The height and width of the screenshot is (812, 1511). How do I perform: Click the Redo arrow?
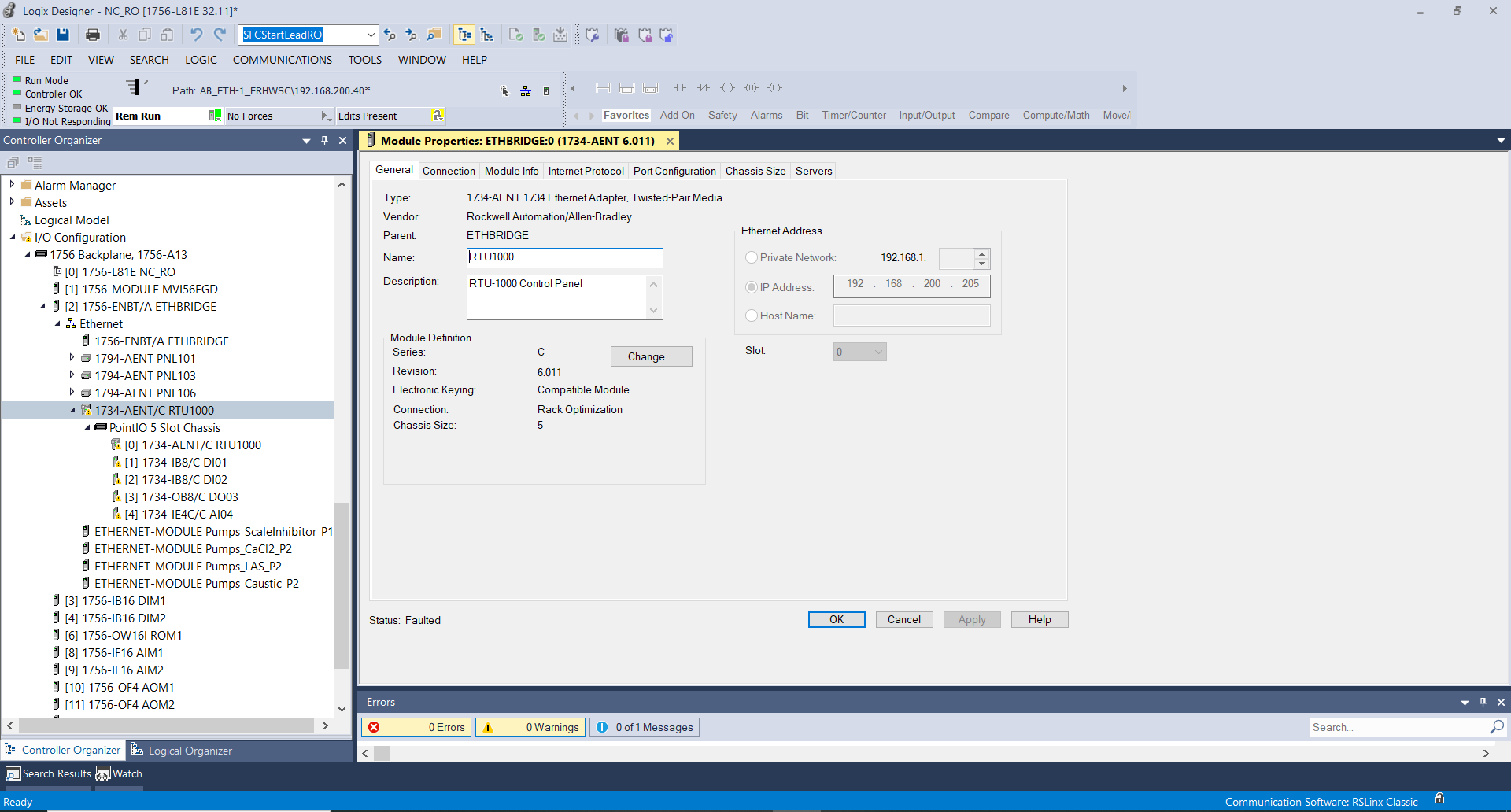click(220, 35)
